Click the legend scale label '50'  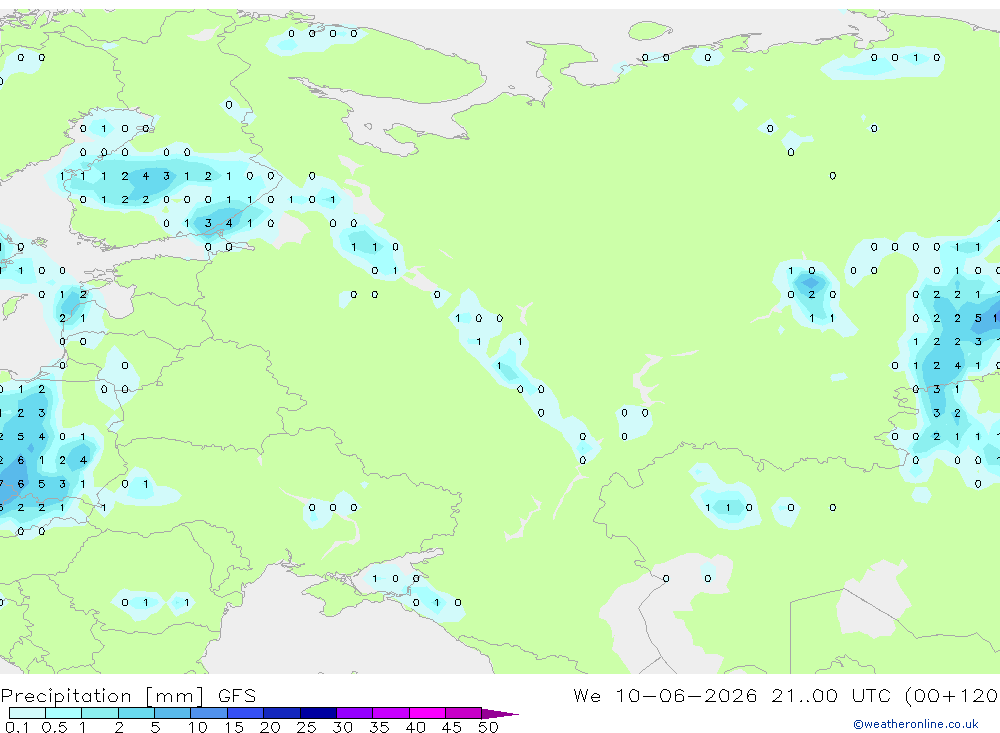pos(488,727)
